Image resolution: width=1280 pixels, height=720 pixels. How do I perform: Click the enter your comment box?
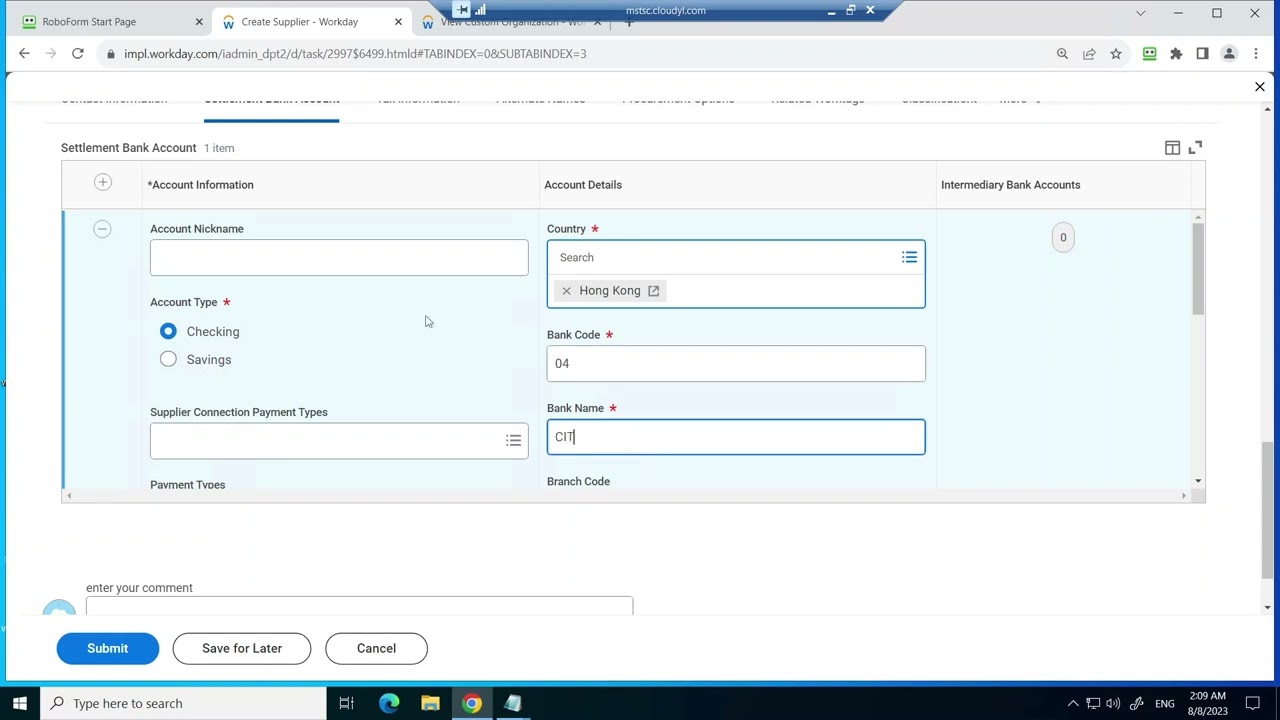tap(359, 605)
